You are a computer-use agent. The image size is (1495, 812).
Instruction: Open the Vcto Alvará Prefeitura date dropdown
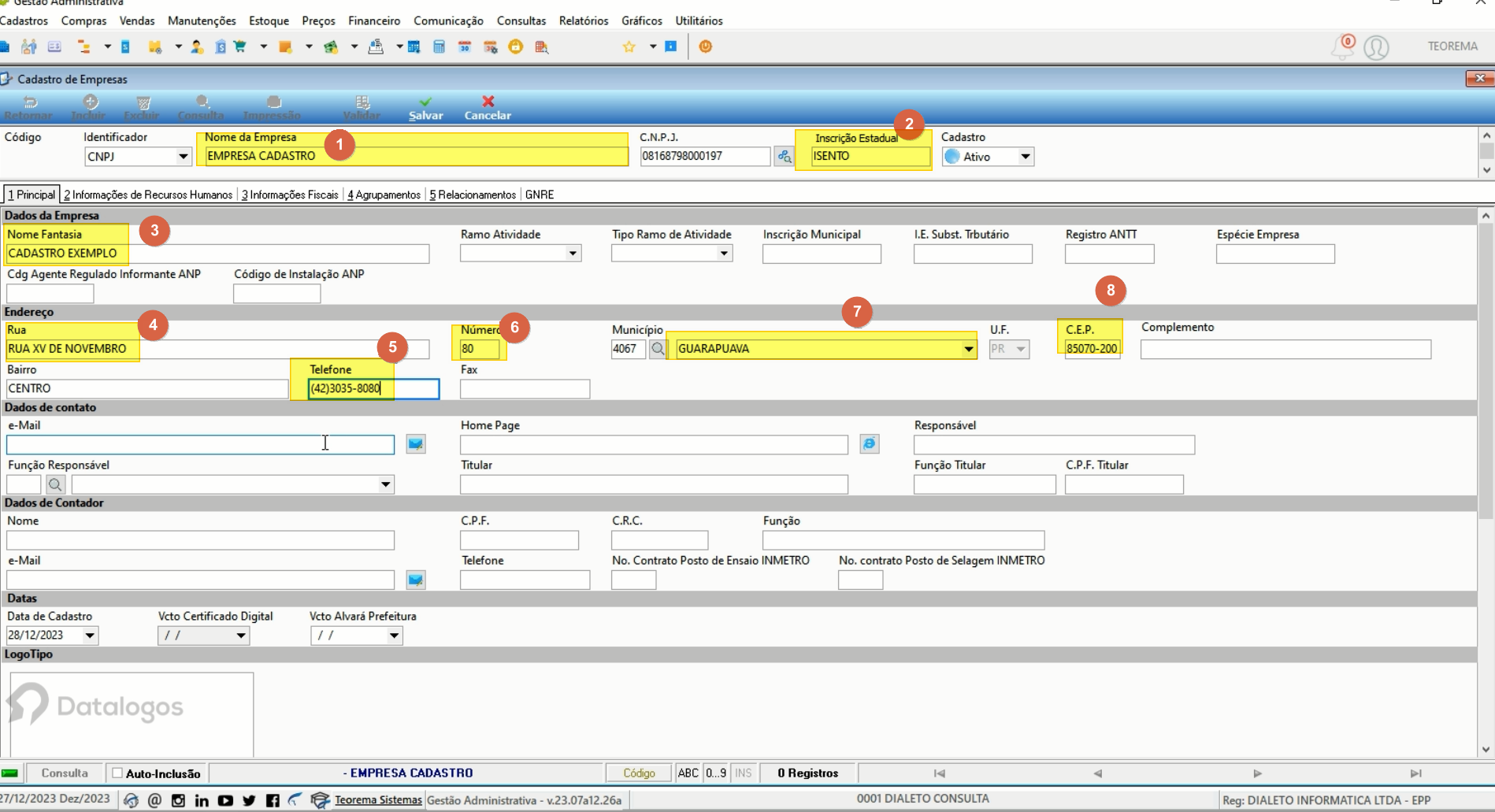click(394, 636)
